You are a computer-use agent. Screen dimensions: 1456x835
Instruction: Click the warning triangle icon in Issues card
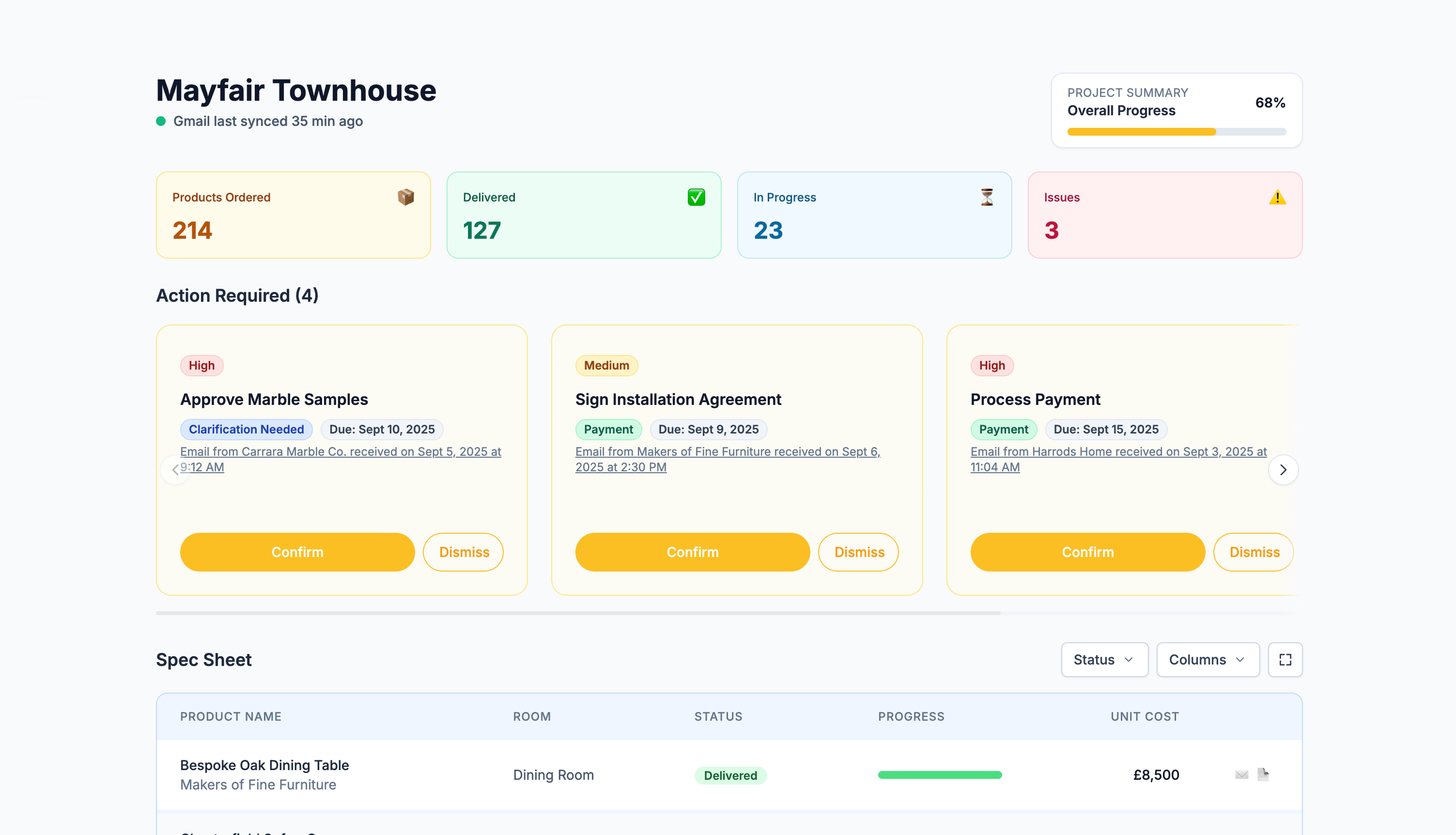(x=1277, y=197)
